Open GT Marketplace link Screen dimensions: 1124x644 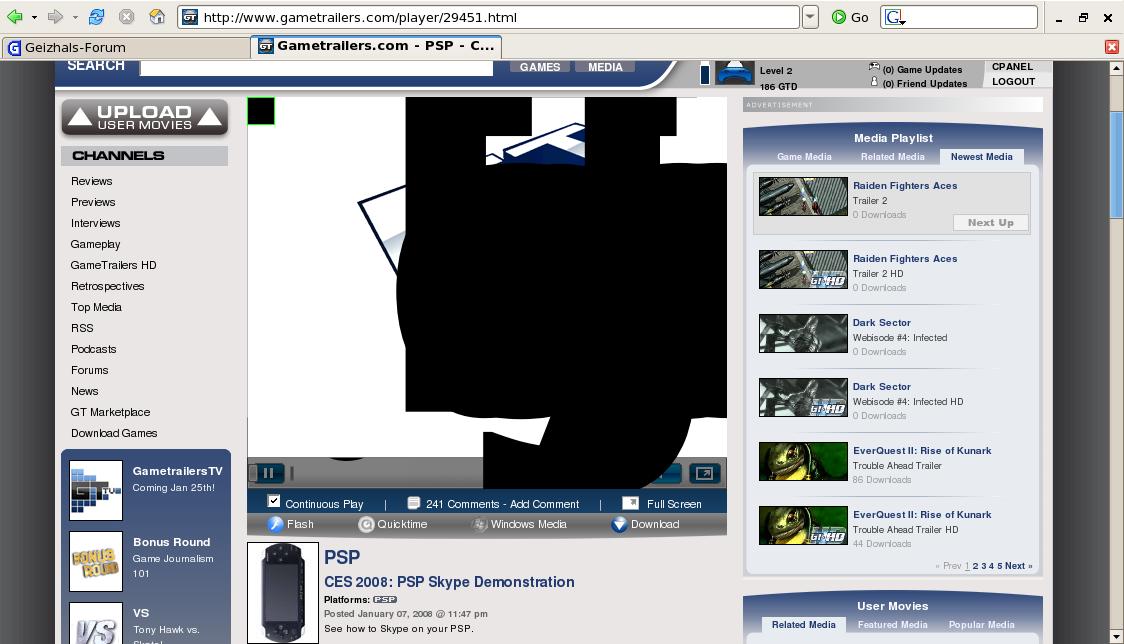click(110, 412)
